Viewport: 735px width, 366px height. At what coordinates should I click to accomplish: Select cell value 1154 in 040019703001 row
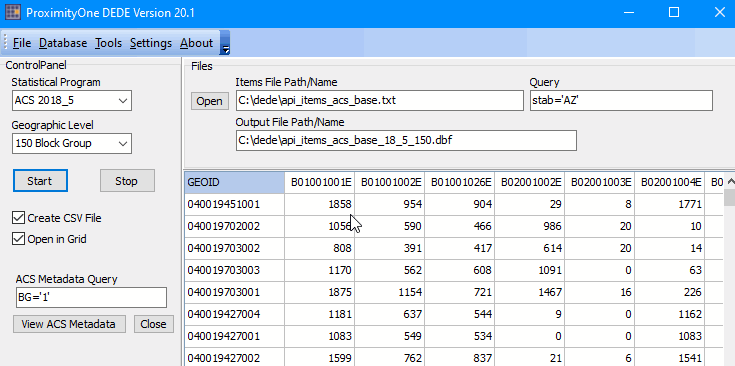coord(390,292)
